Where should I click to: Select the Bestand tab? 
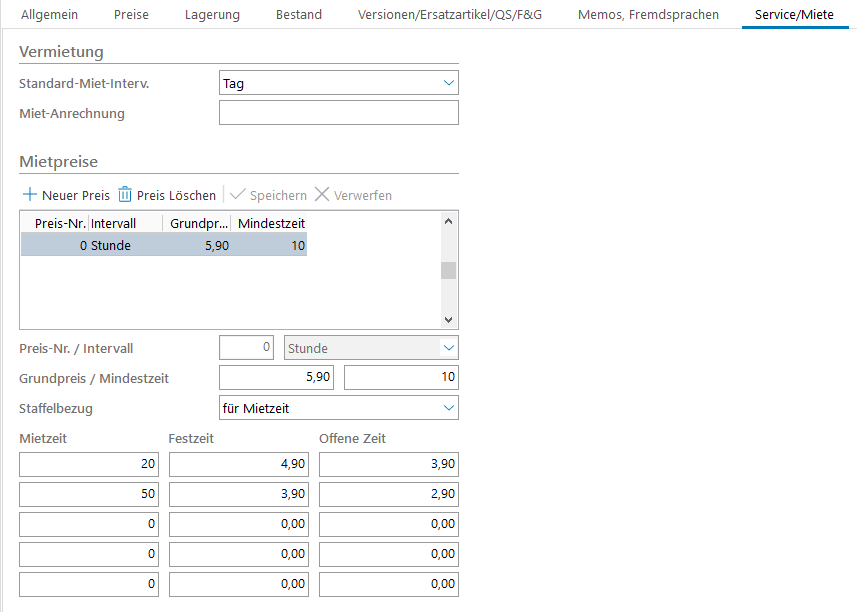point(298,15)
